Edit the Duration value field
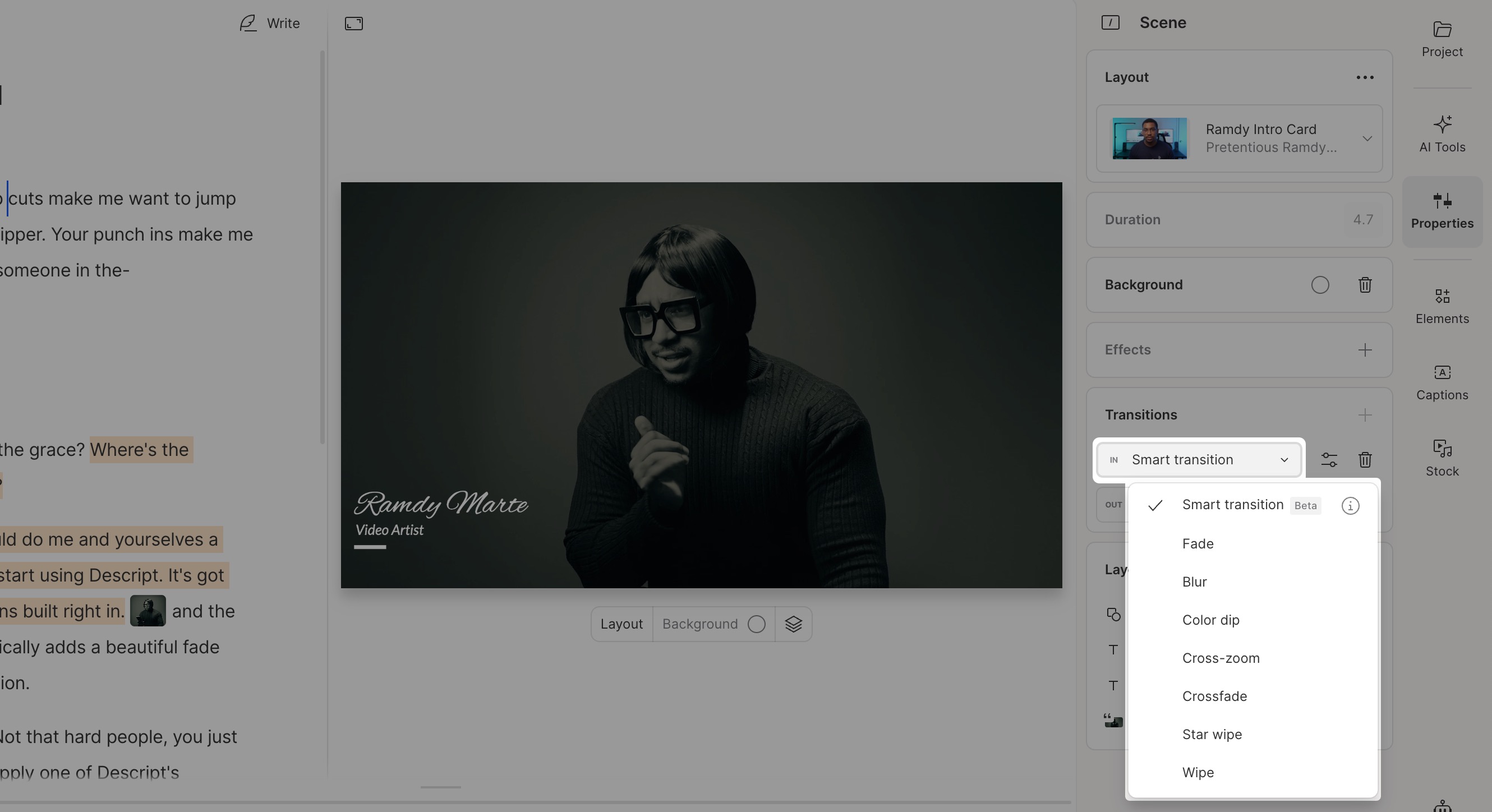The image size is (1492, 812). [x=1362, y=219]
